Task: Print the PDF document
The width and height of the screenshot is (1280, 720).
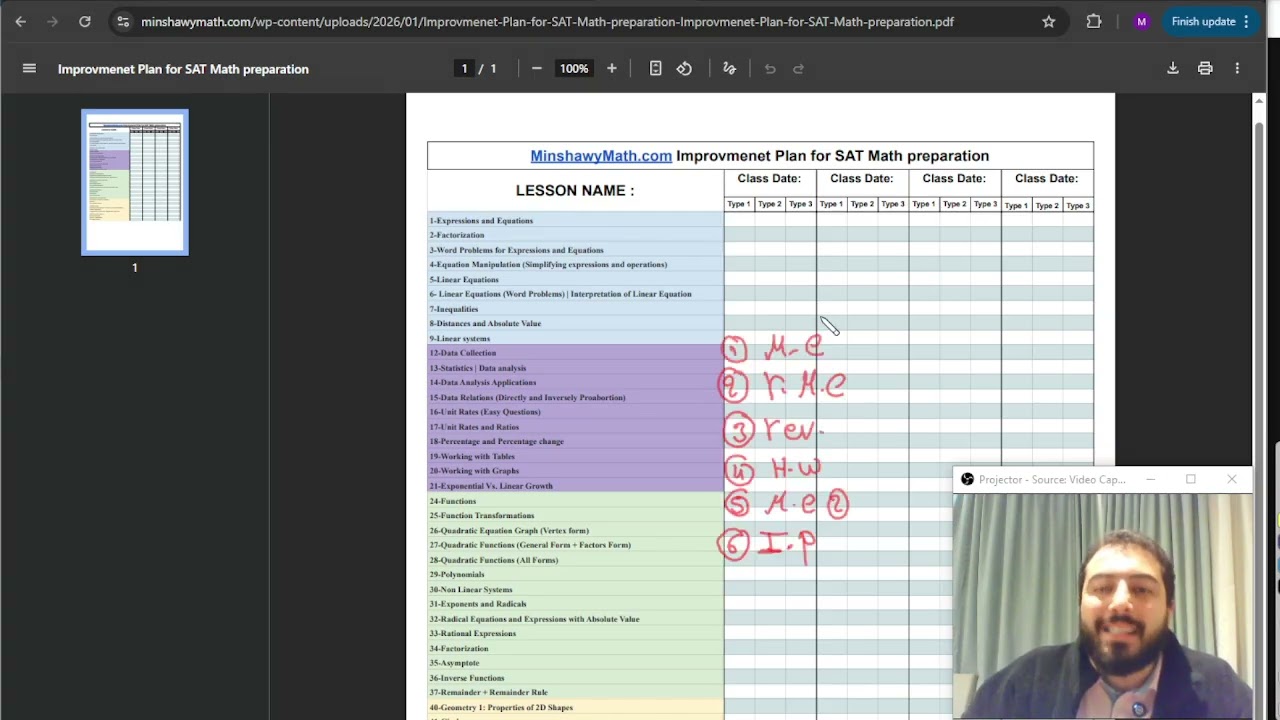Action: 1205,69
